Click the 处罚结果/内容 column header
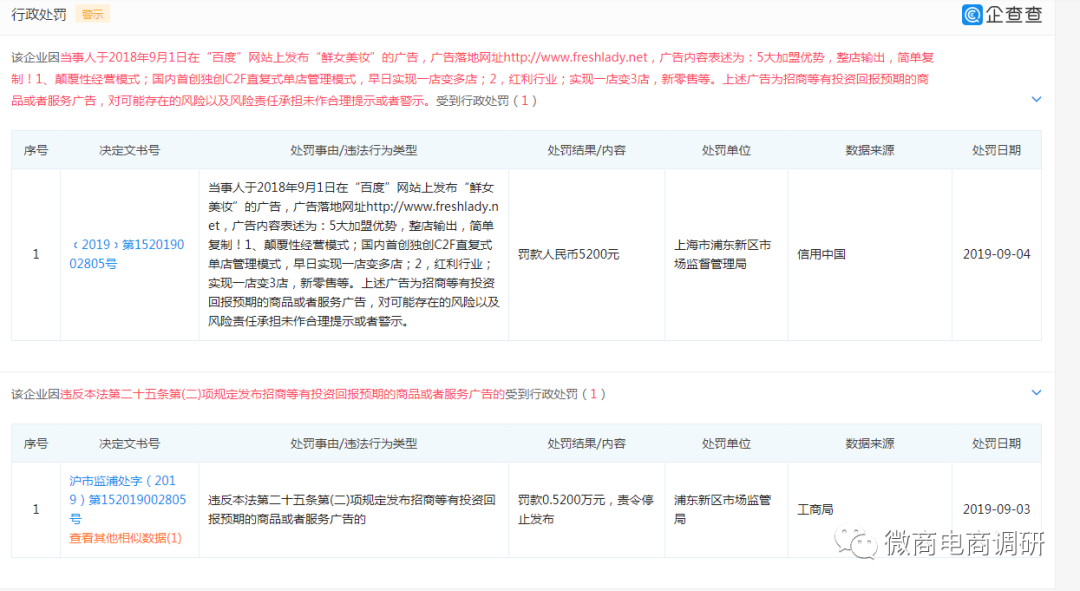 coord(586,150)
